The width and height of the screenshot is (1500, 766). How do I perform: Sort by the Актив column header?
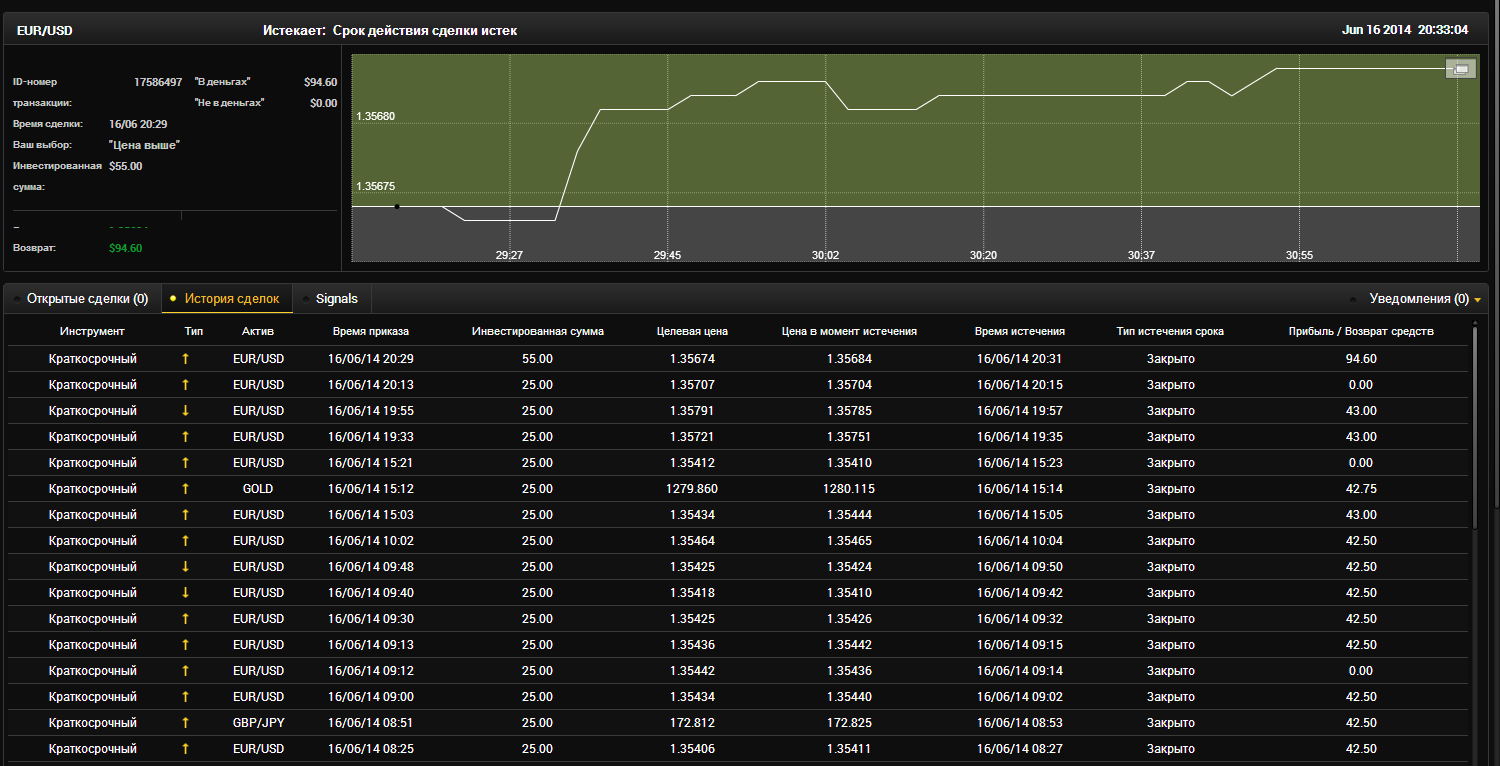click(258, 331)
